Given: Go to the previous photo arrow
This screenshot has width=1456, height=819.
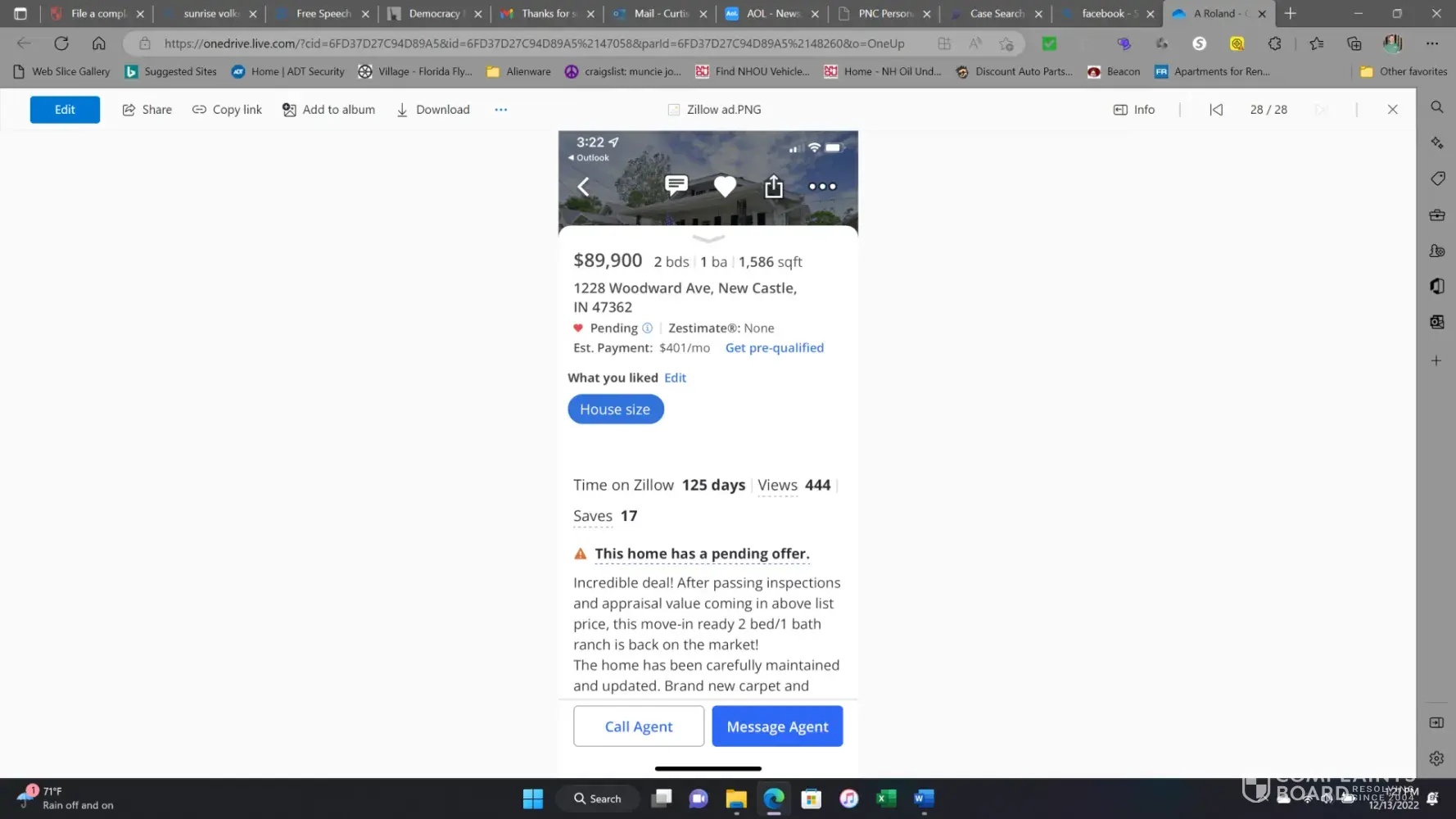Looking at the screenshot, I should 1216,110.
